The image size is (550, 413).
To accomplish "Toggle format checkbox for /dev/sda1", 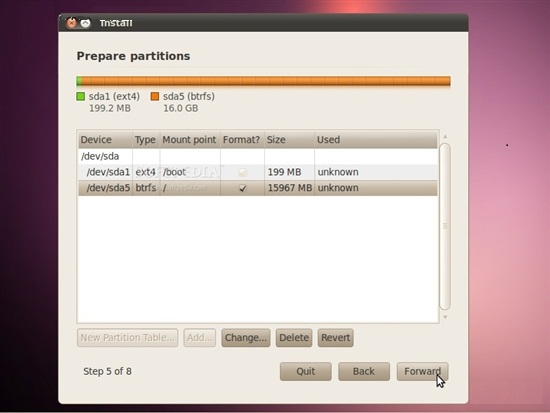I will click(x=242, y=172).
